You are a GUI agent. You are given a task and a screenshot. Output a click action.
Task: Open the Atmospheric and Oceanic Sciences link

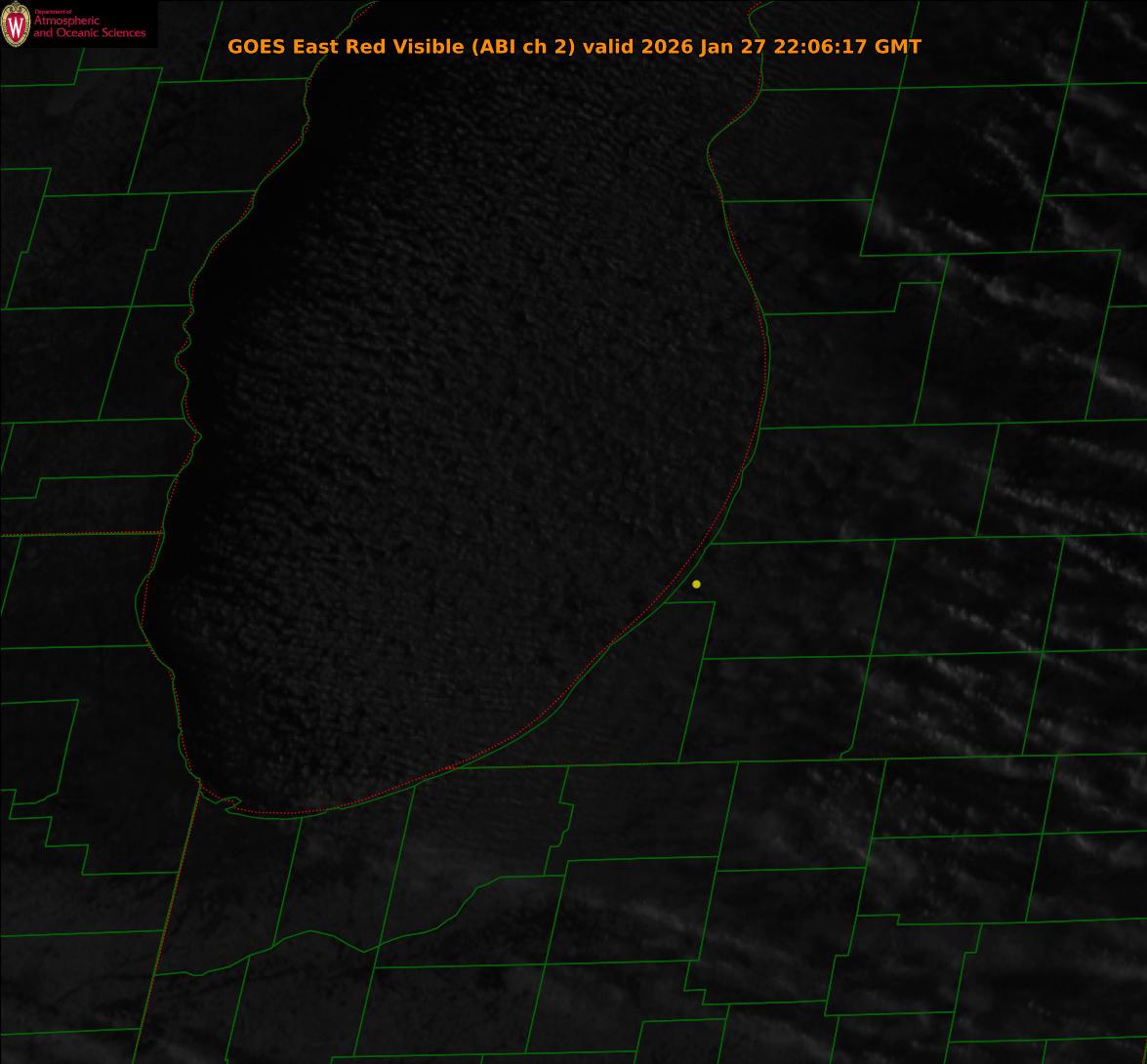[x=89, y=27]
